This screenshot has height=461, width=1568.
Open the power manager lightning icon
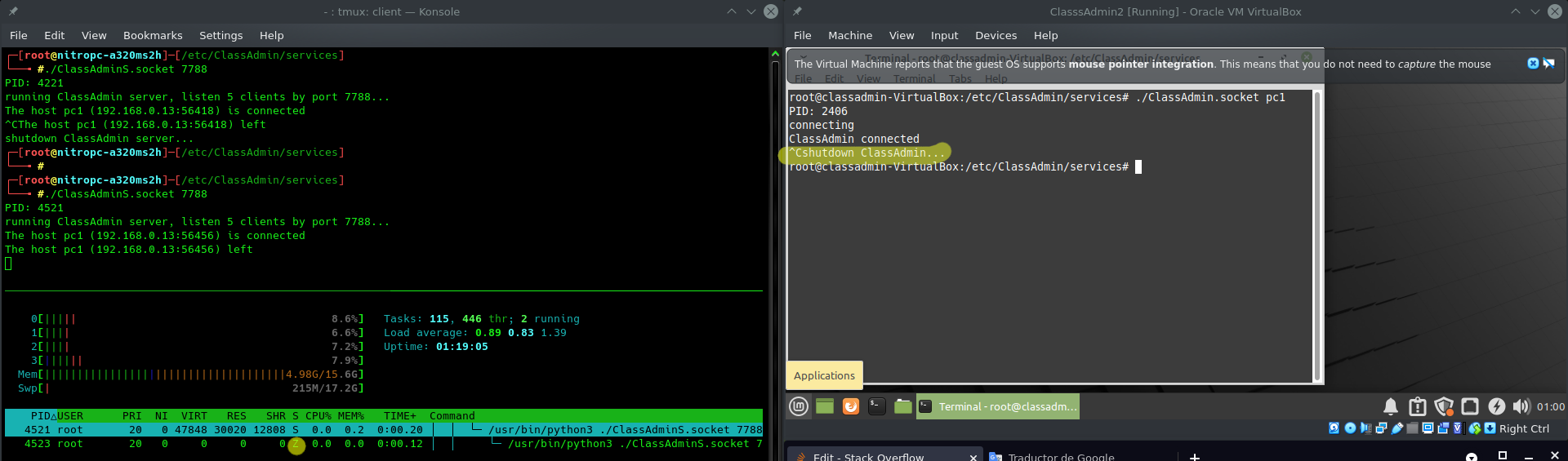(1496, 406)
